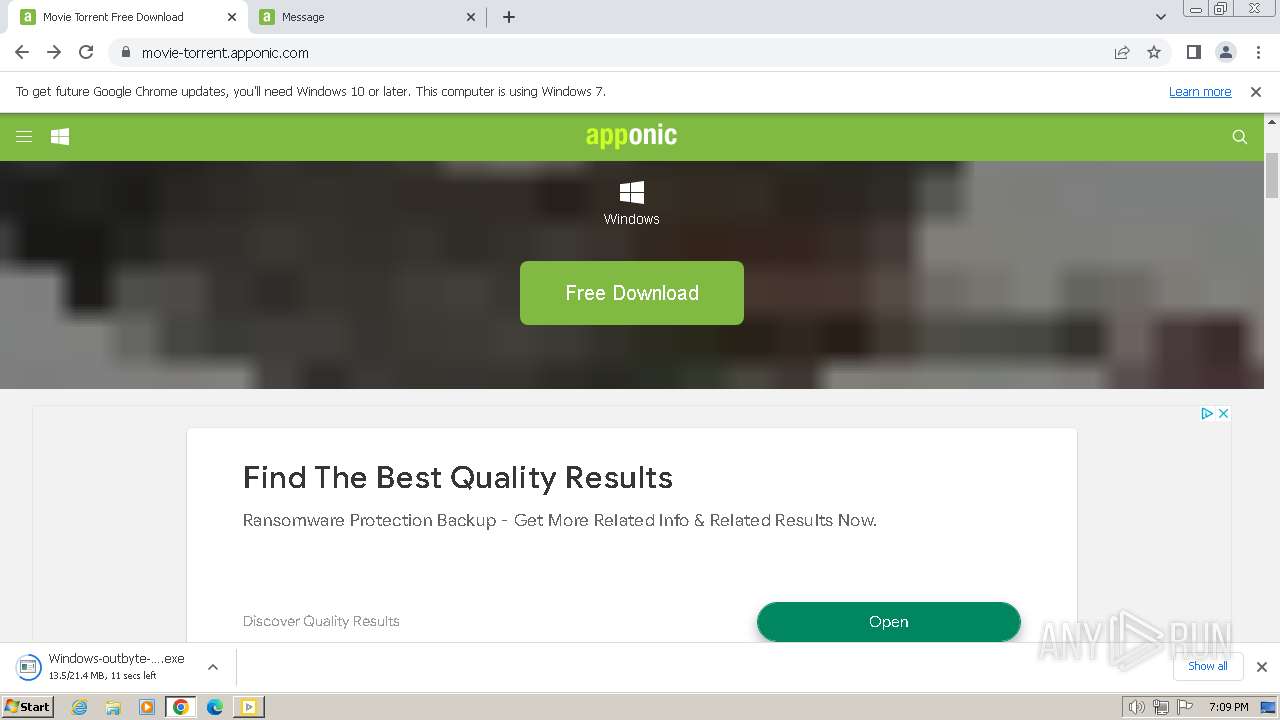Close the Message tab
The width and height of the screenshot is (1280, 720).
[x=472, y=17]
